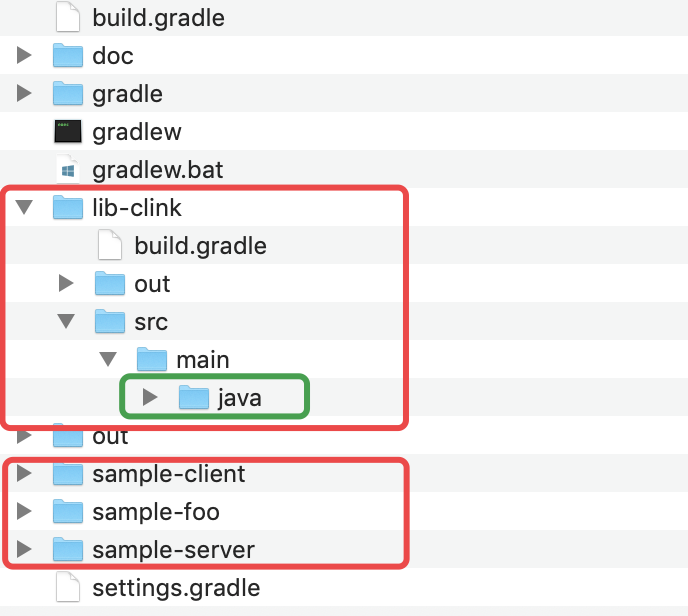Click the gradlew.bat file icon
688x616 pixels.
[x=67, y=170]
